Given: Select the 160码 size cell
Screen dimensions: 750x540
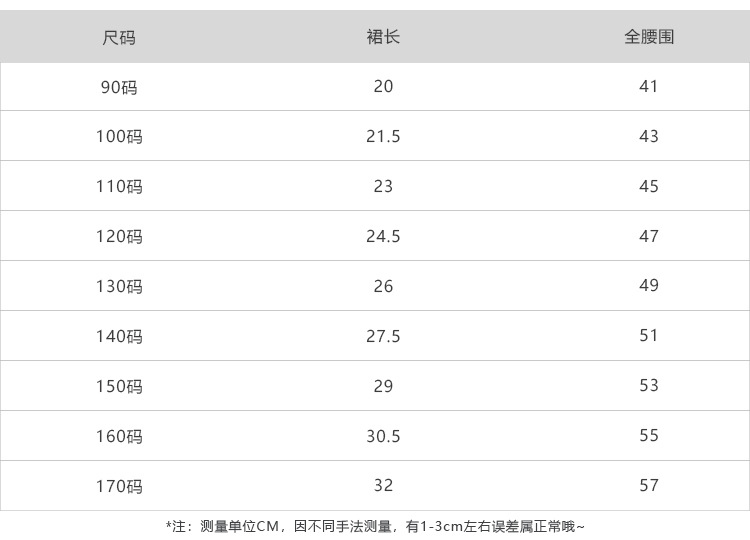Looking at the screenshot, I should 119,437.
